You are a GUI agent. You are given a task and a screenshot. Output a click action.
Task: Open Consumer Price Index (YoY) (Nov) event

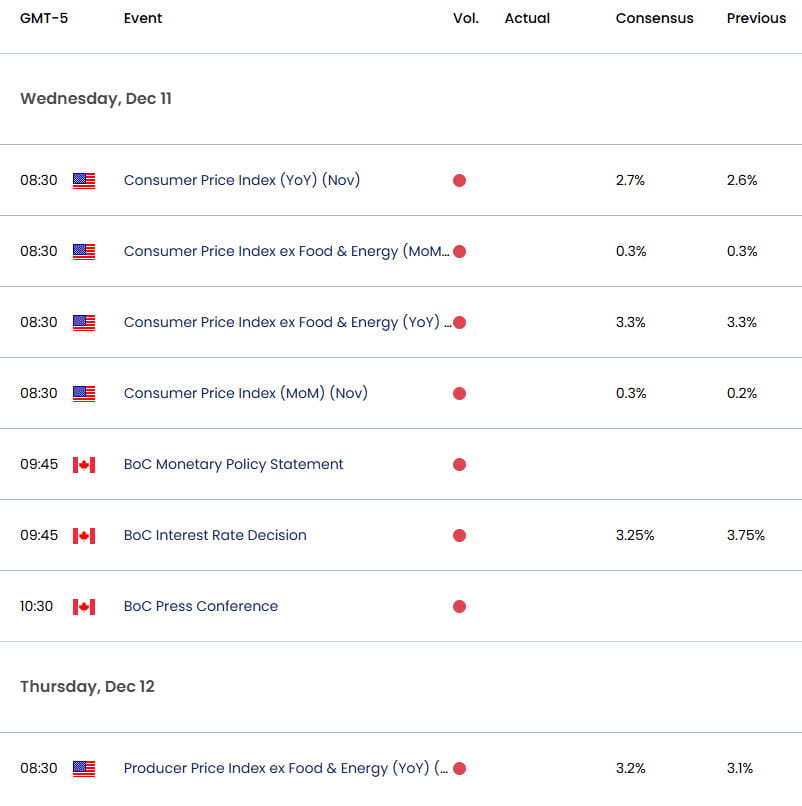pos(242,180)
